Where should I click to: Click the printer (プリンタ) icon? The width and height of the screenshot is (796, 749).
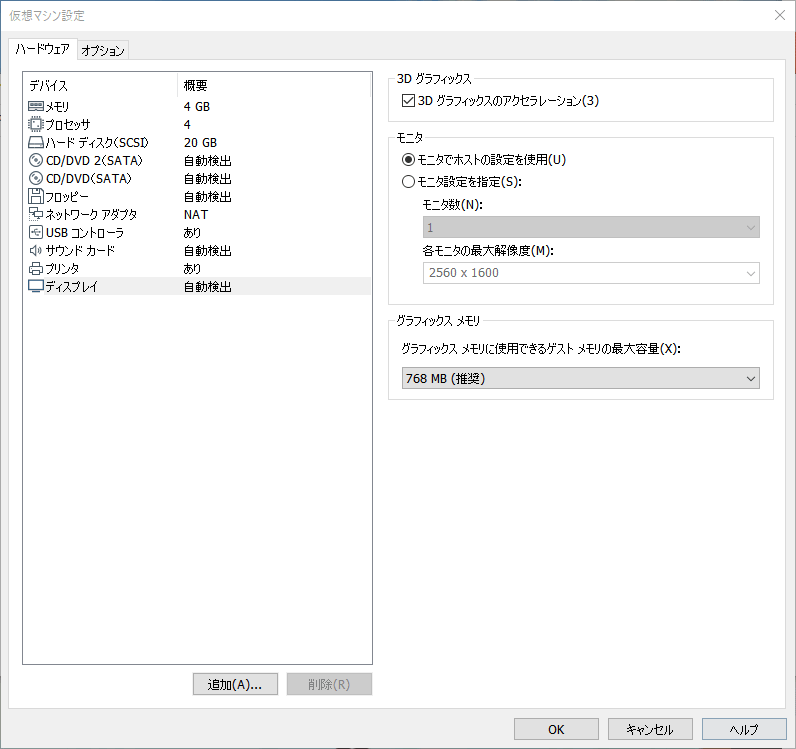coord(36,268)
